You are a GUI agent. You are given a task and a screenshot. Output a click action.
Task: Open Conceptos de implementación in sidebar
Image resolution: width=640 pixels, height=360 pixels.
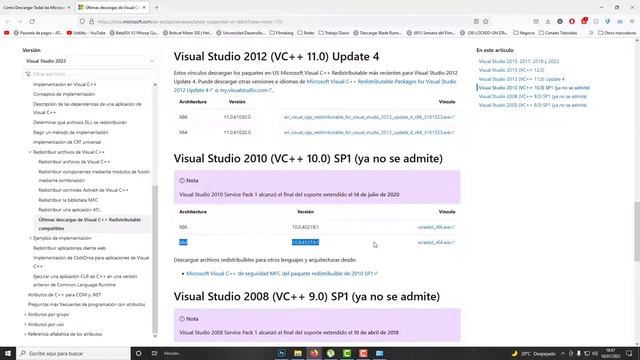coord(64,94)
